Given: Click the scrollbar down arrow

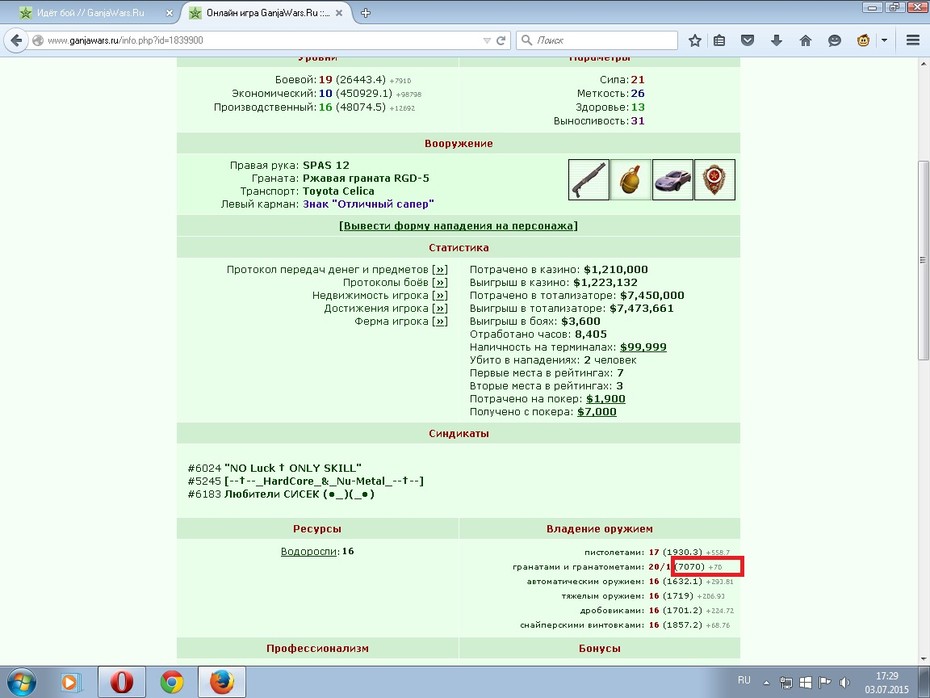Looking at the screenshot, I should [923, 658].
